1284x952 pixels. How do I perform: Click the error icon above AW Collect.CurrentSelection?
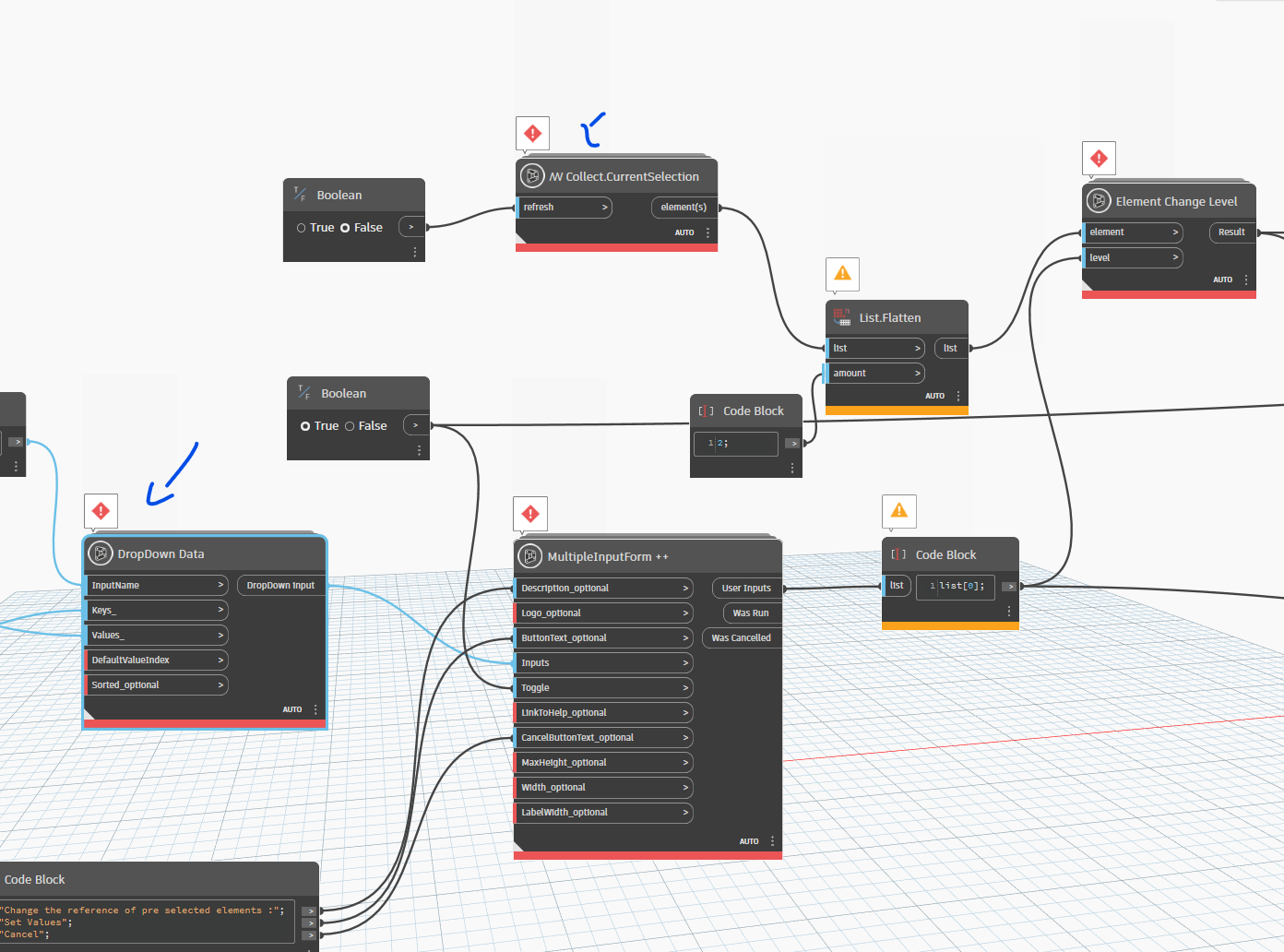[532, 133]
